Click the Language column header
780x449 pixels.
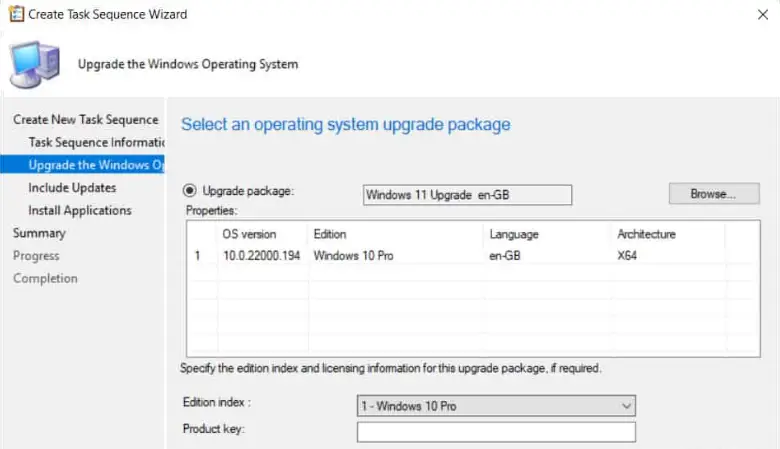tap(514, 234)
